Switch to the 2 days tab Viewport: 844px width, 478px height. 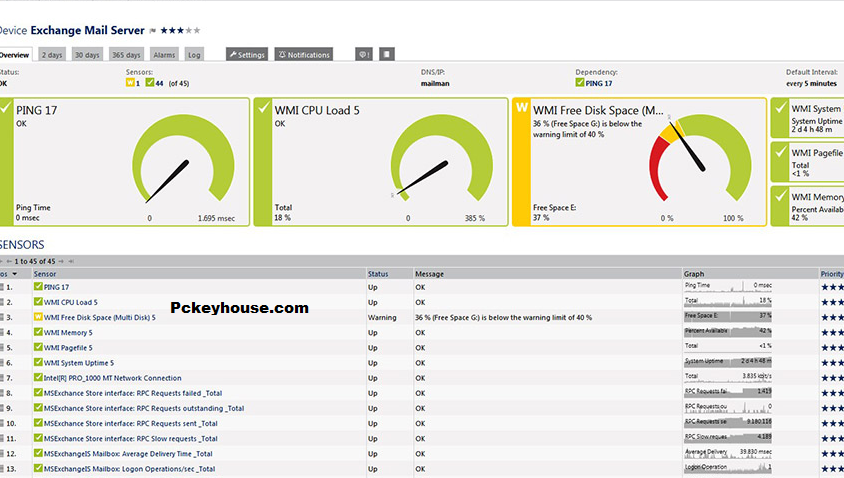click(x=52, y=54)
